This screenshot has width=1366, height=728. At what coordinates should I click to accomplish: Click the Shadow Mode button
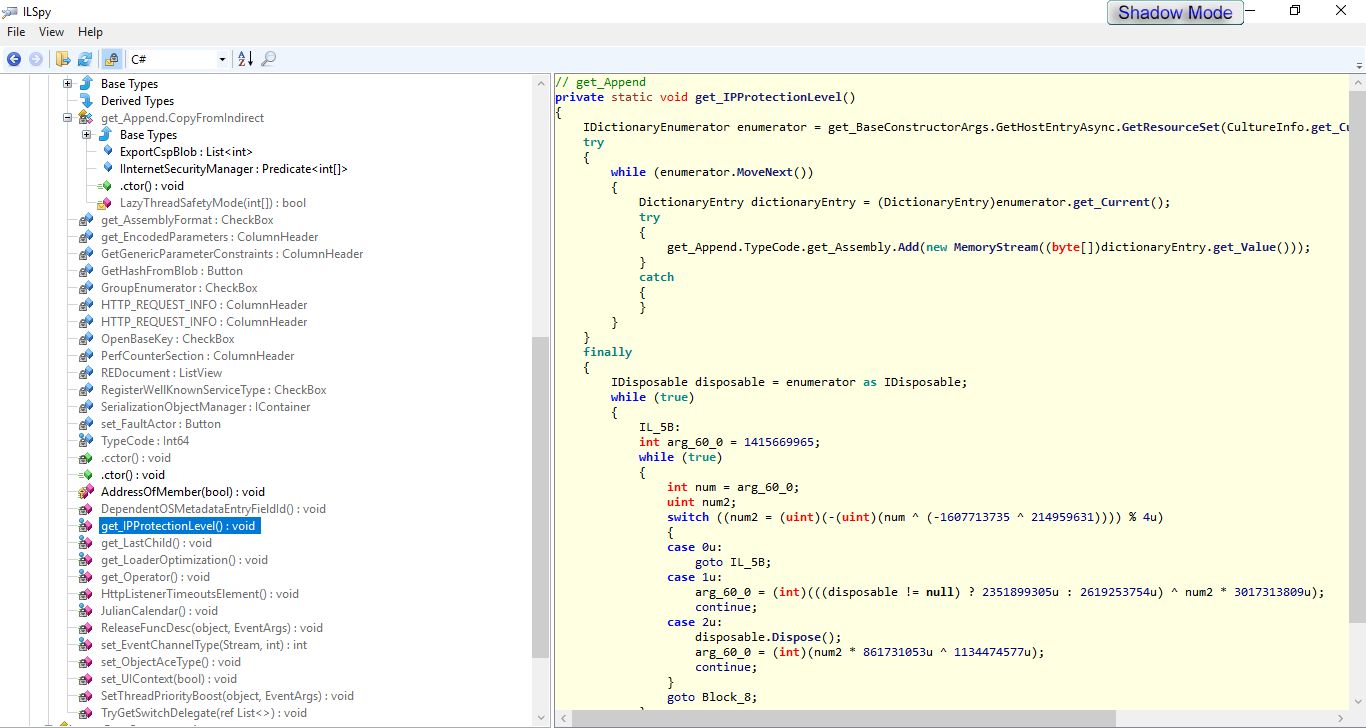pyautogui.click(x=1175, y=13)
